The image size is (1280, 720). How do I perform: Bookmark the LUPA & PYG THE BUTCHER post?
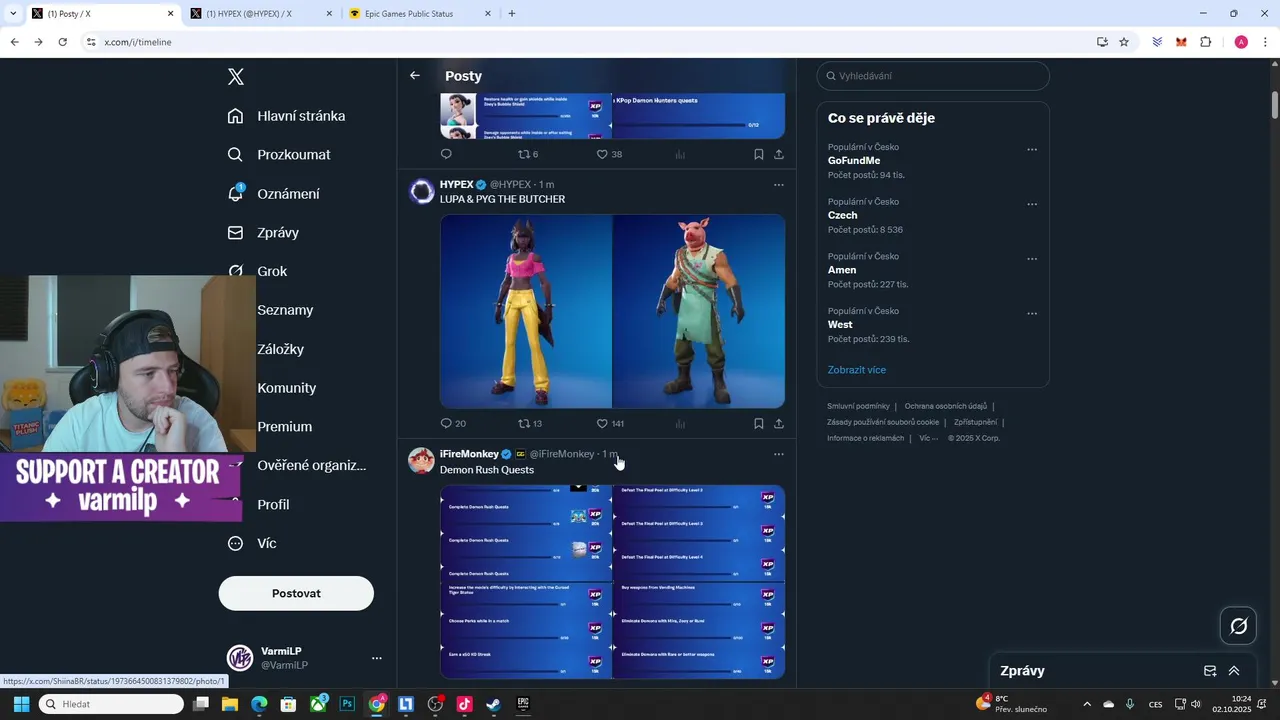pos(759,423)
